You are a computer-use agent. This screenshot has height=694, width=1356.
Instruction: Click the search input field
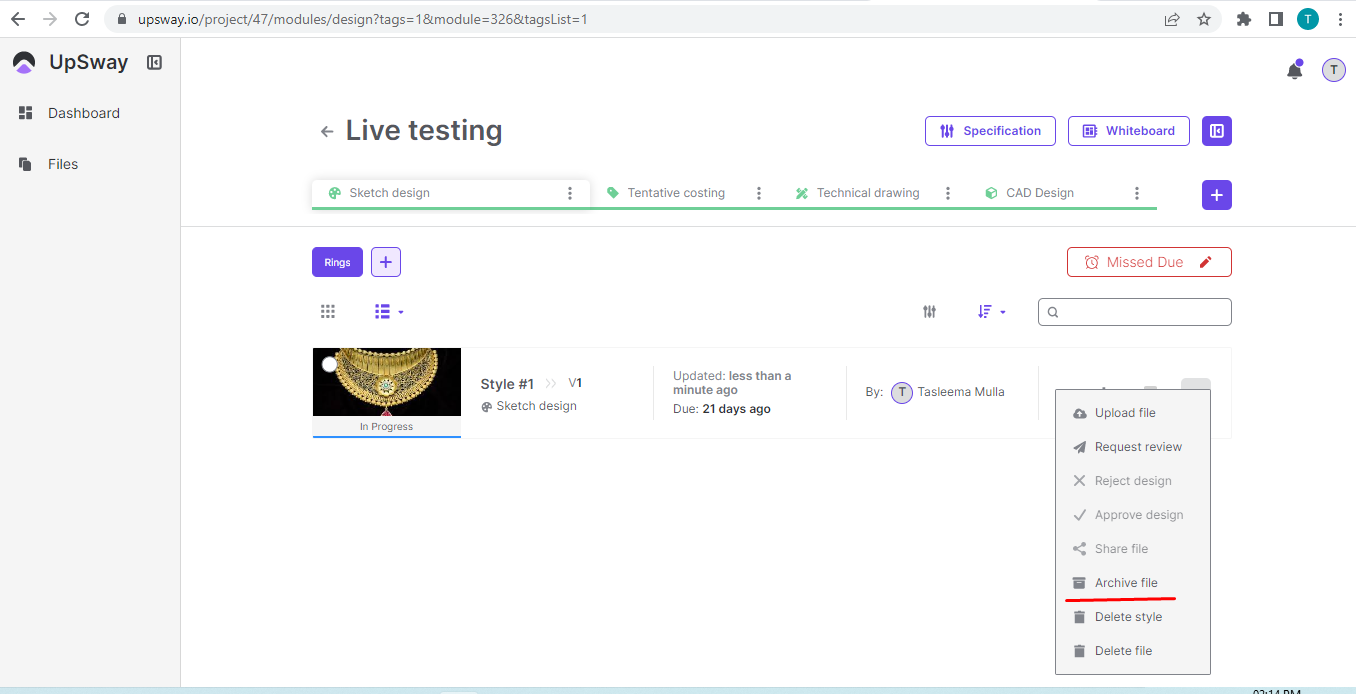click(1142, 312)
